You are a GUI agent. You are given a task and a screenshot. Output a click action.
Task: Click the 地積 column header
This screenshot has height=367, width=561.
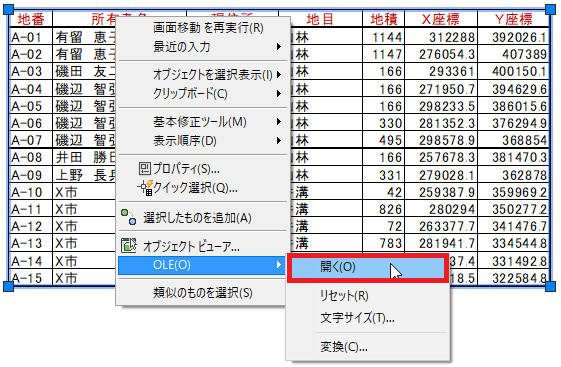tap(384, 19)
